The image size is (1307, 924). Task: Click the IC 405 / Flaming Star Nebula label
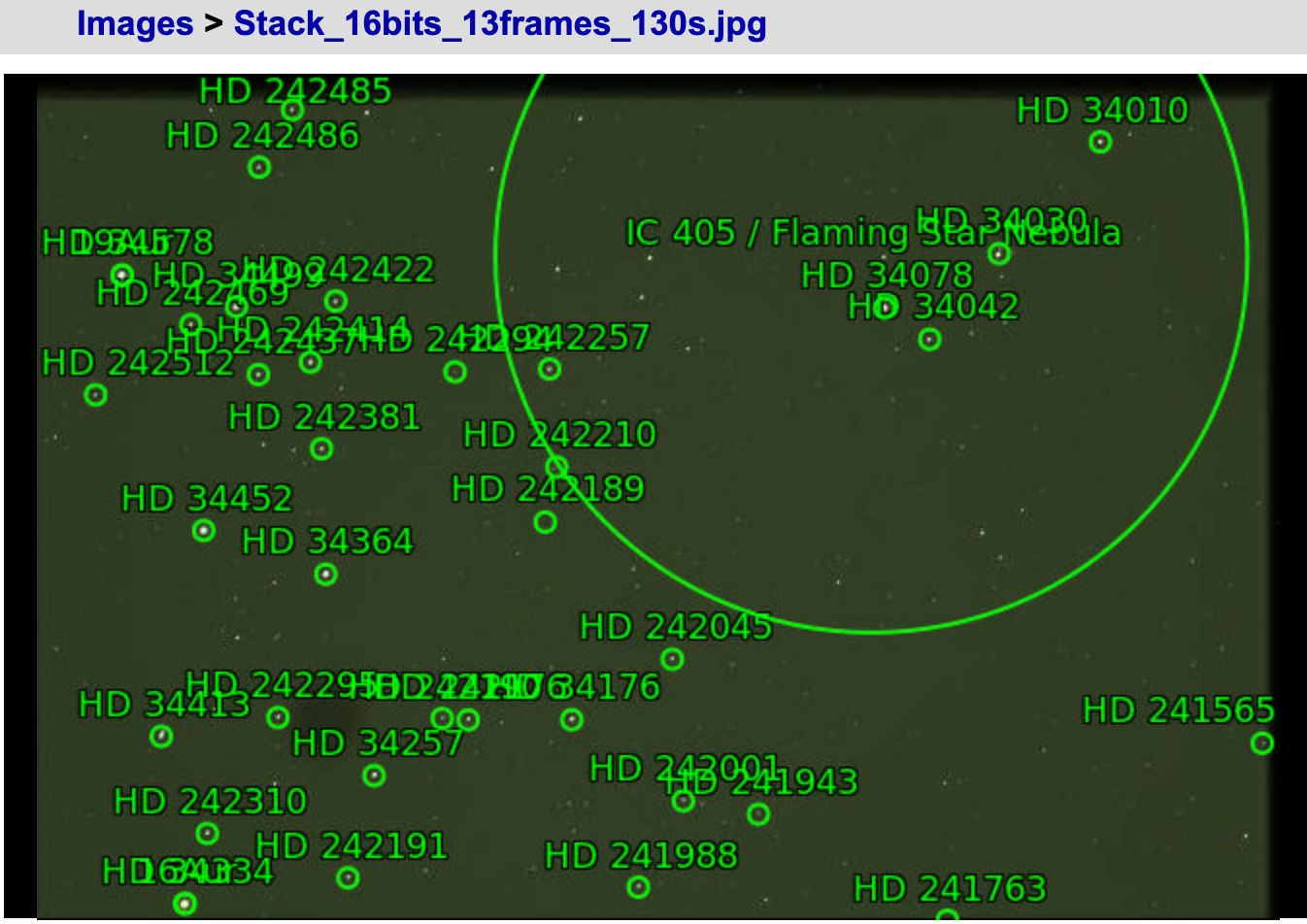(873, 233)
